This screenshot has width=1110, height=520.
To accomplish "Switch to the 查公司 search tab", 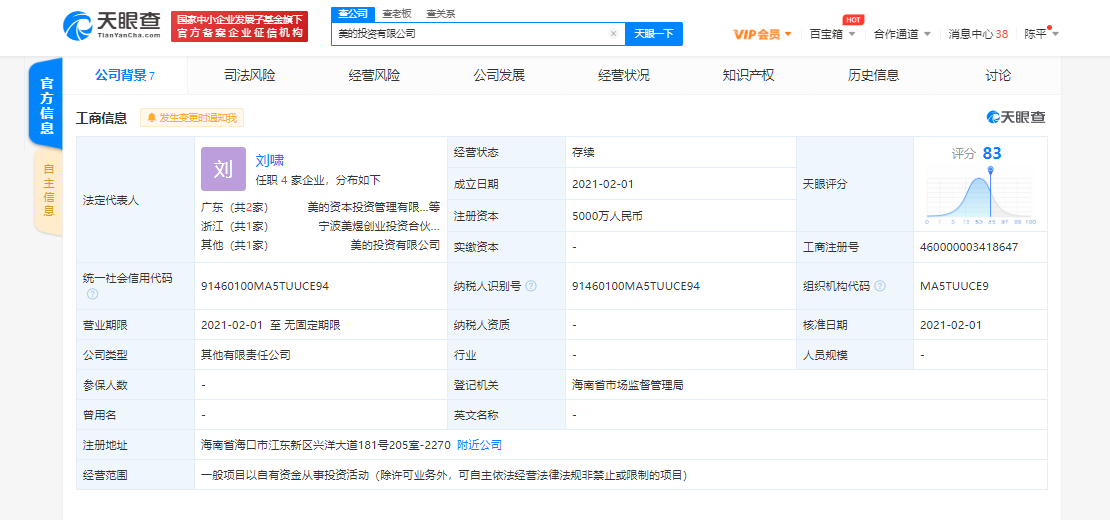I will (353, 13).
